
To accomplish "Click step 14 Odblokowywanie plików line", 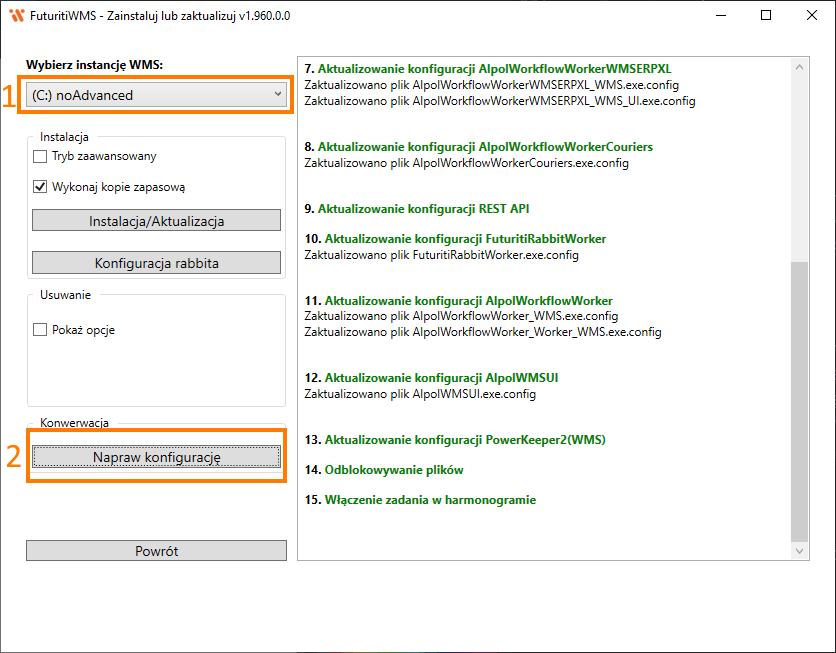I will click(384, 469).
